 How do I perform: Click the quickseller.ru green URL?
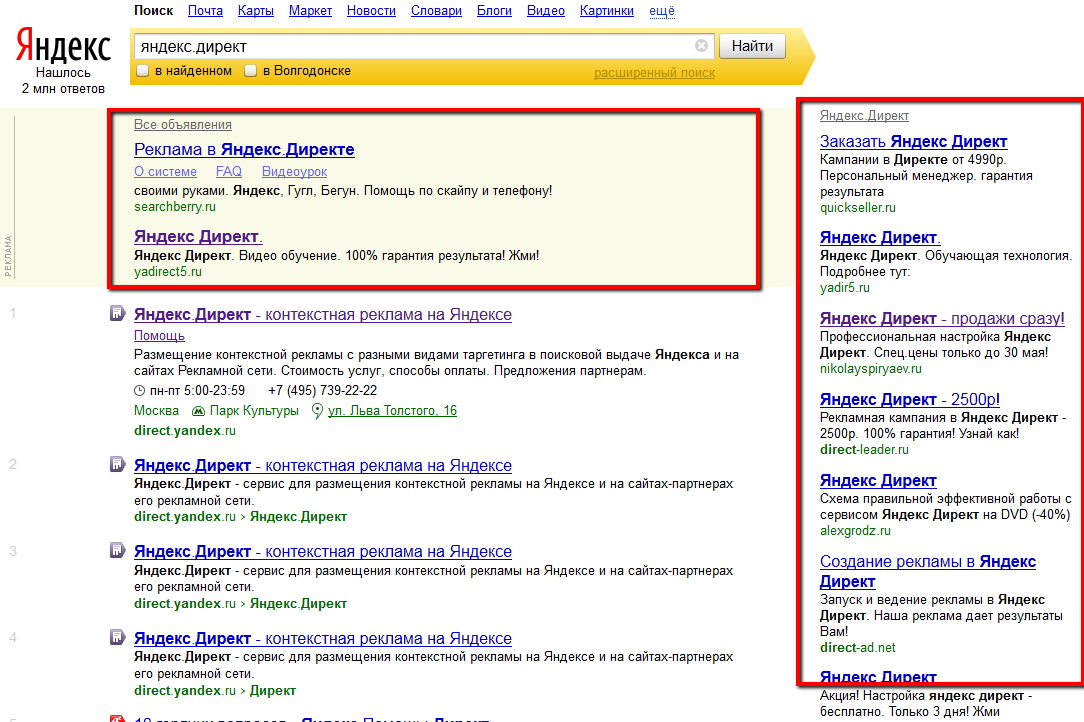coord(857,207)
